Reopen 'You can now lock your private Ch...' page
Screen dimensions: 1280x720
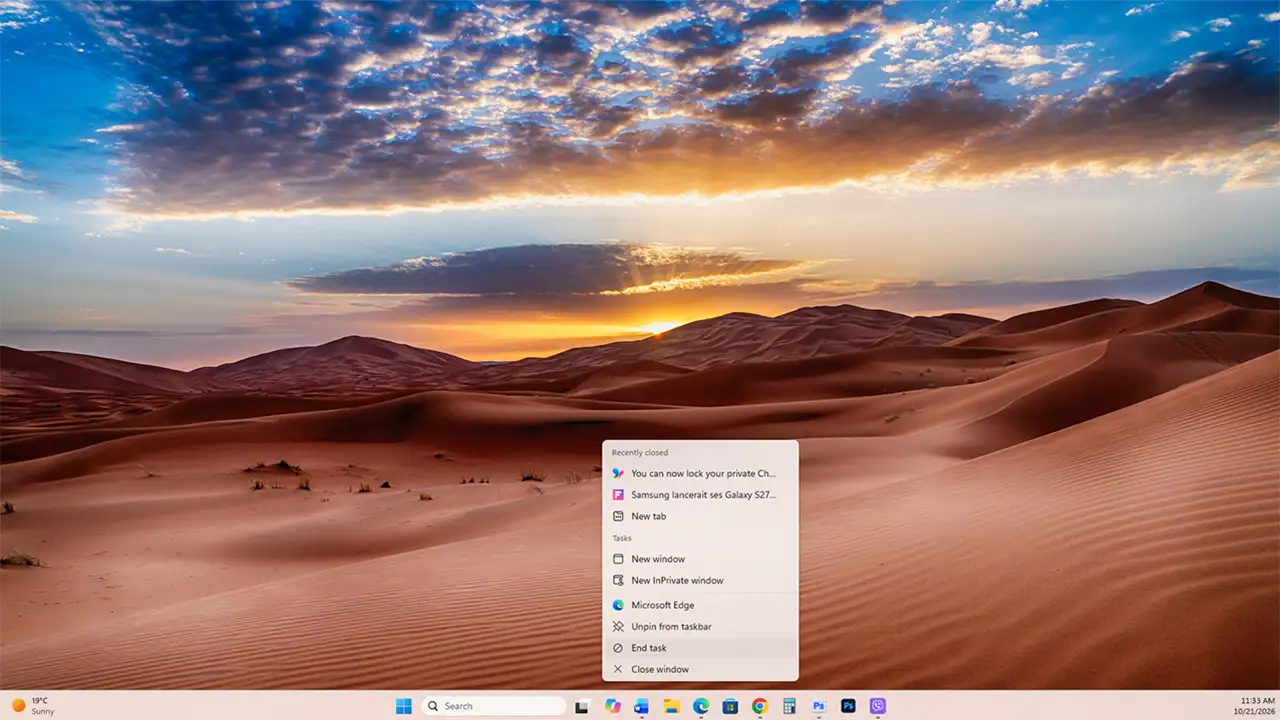(x=700, y=473)
